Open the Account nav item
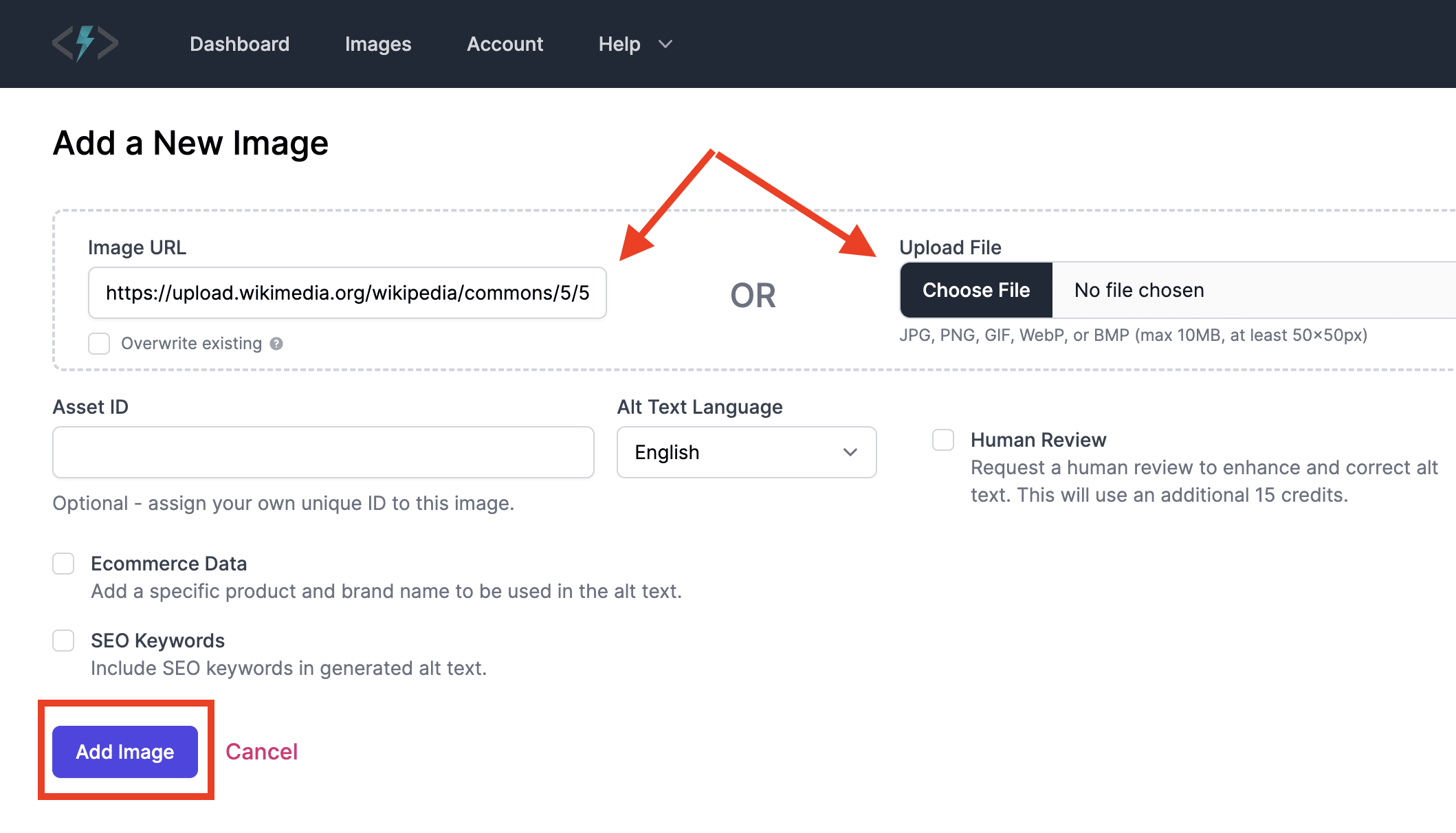The image size is (1456, 833). (x=505, y=44)
